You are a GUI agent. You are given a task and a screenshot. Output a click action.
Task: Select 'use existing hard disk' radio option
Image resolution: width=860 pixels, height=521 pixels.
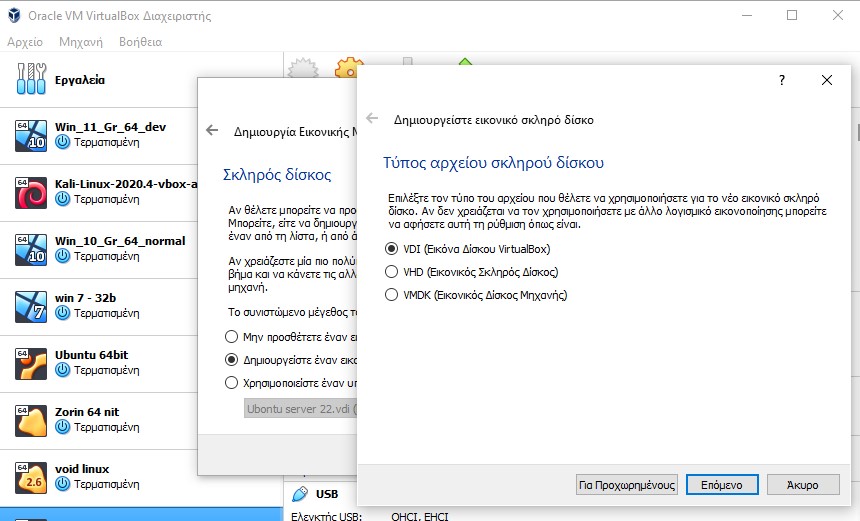click(231, 383)
